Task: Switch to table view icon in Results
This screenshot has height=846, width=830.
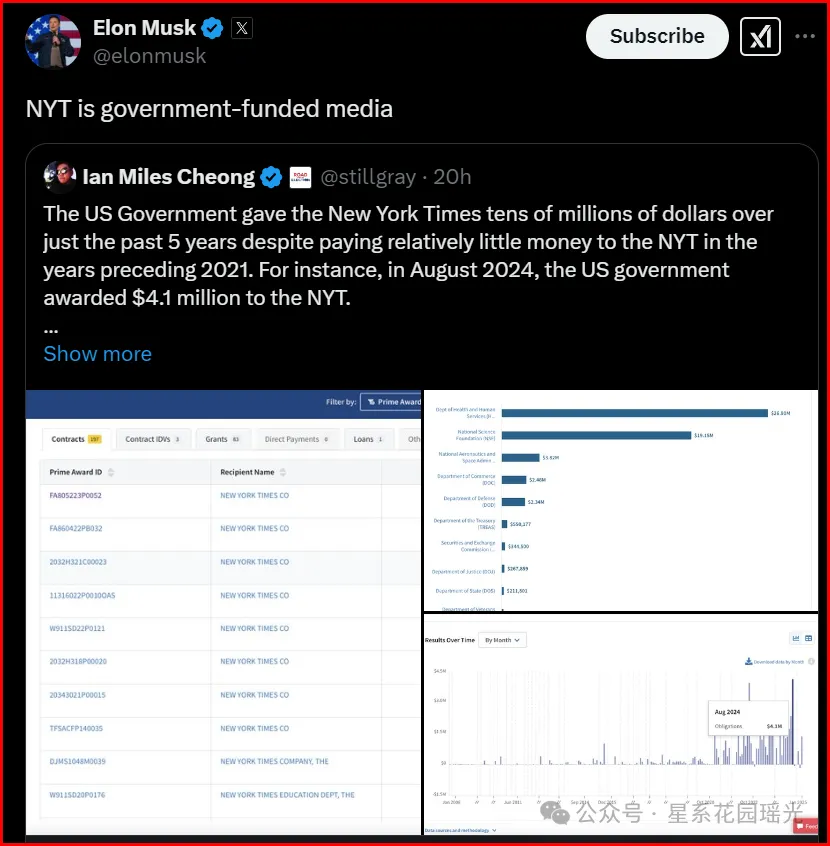Action: tap(809, 638)
